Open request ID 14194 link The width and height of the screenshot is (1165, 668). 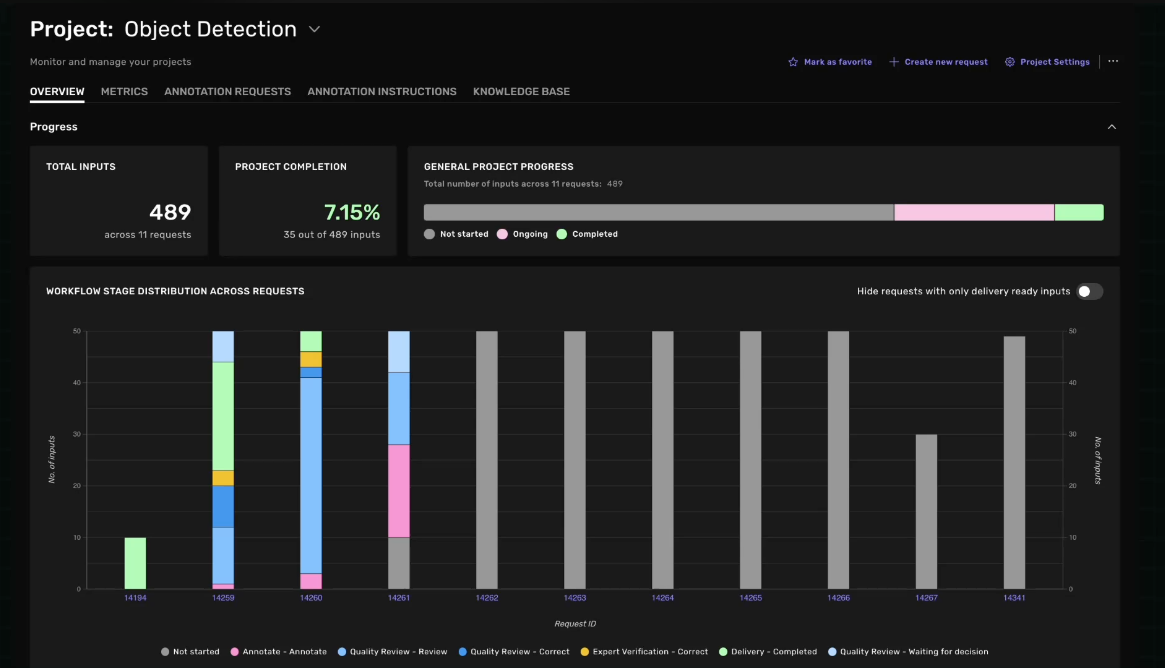tap(135, 597)
